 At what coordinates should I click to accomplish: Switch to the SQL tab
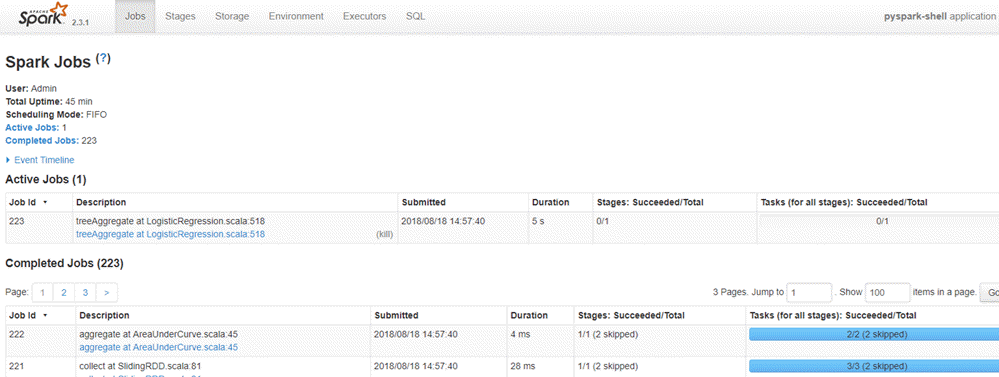[x=415, y=16]
